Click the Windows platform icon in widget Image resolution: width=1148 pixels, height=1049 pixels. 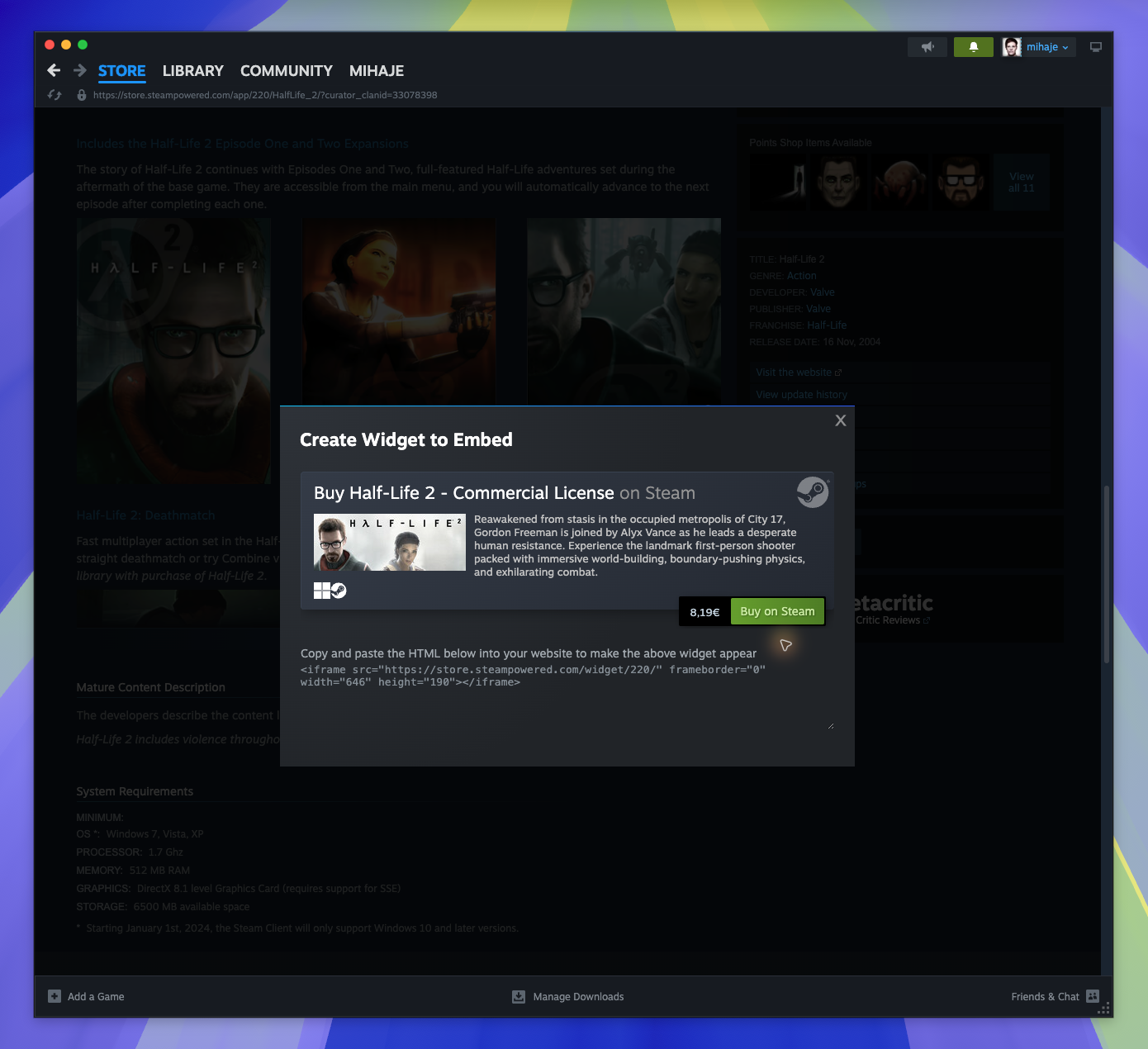[x=322, y=591]
